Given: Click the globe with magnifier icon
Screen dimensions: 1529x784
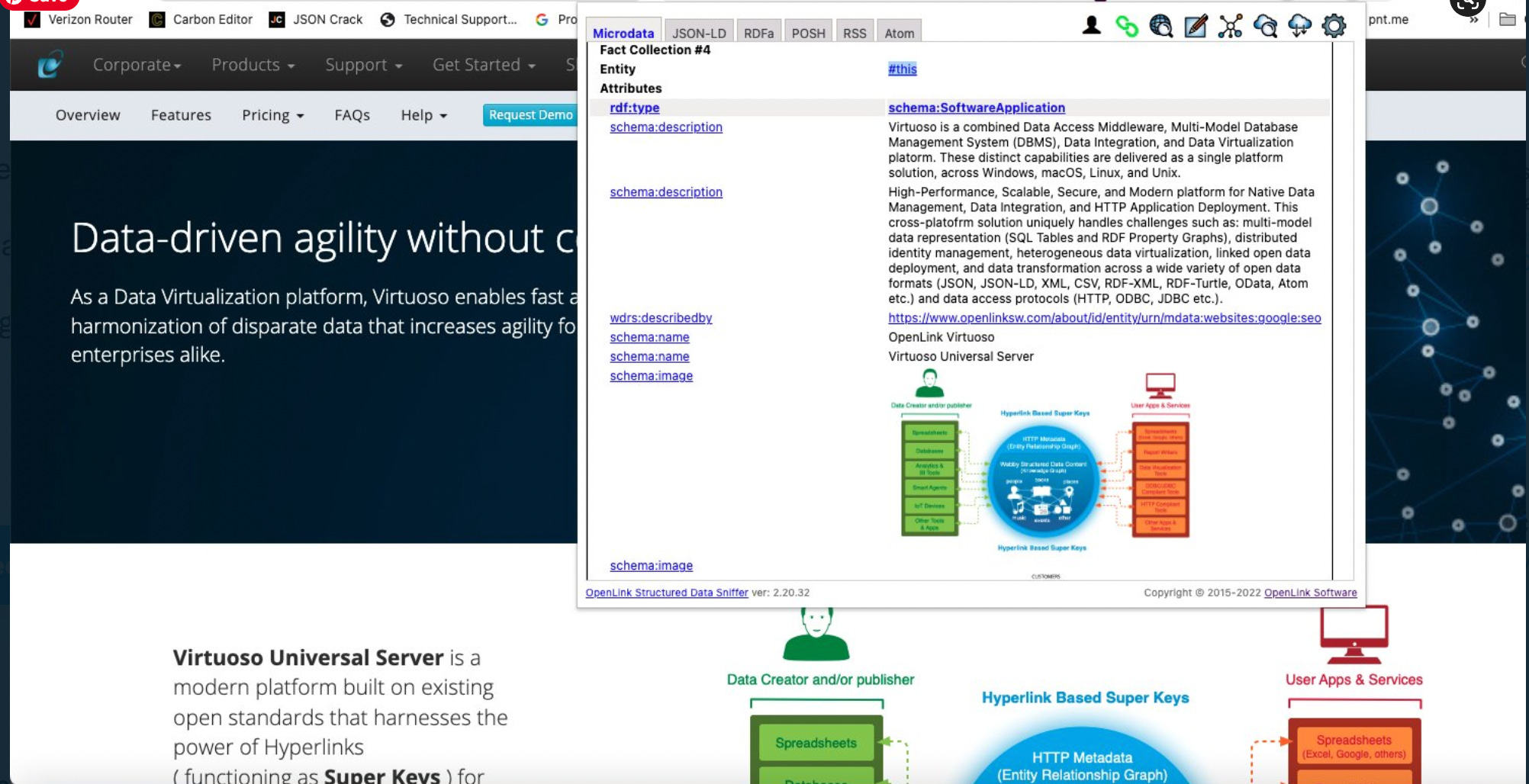Looking at the screenshot, I should (x=1161, y=26).
